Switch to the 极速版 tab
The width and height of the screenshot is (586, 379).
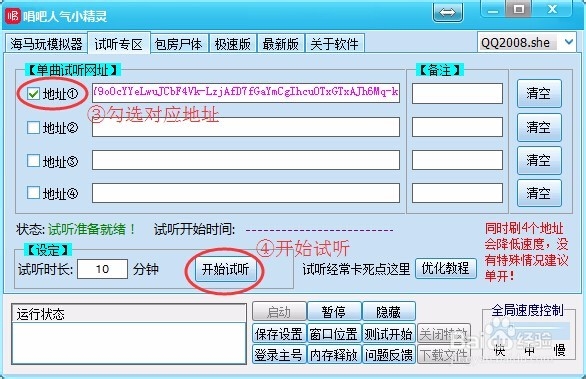tap(233, 44)
